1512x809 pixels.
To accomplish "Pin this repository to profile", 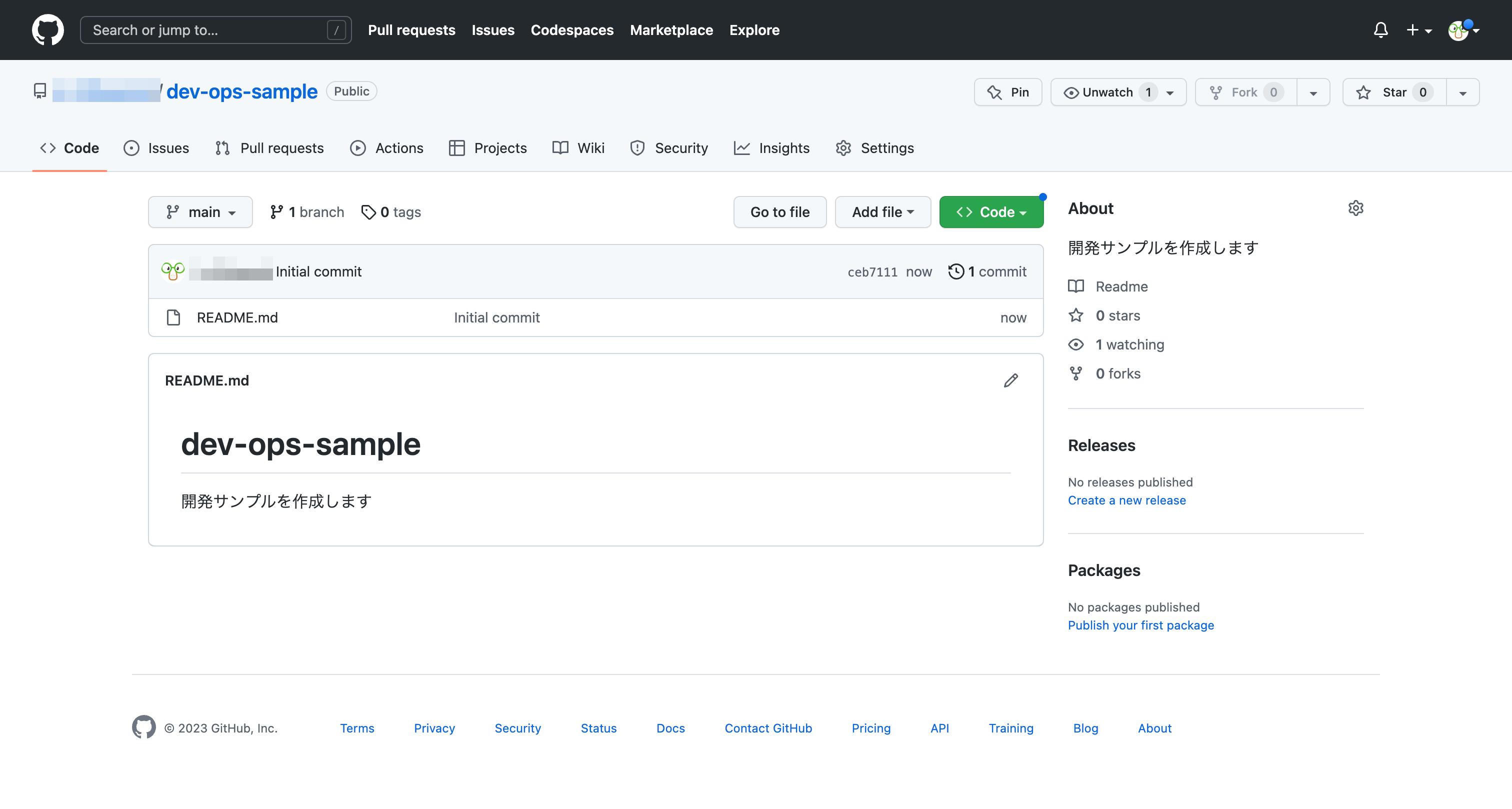I will pos(1008,92).
